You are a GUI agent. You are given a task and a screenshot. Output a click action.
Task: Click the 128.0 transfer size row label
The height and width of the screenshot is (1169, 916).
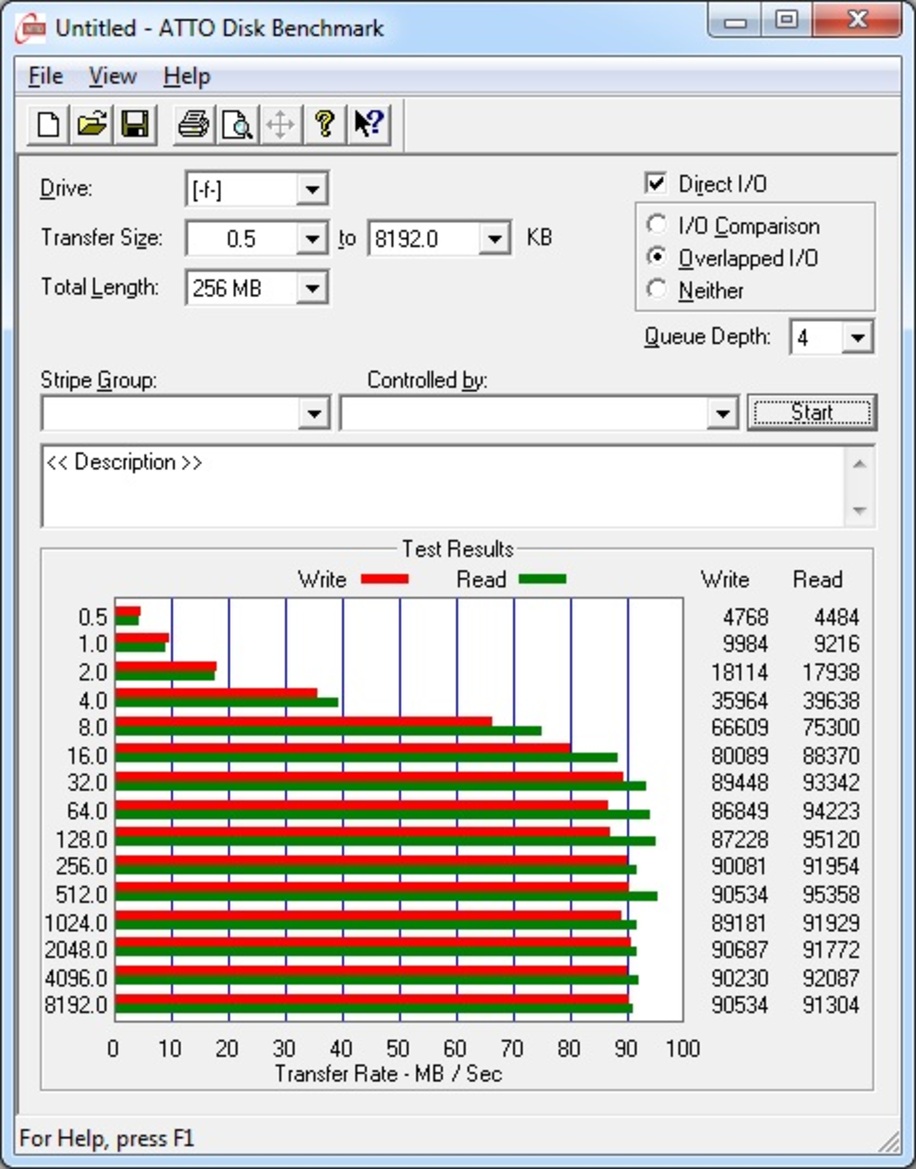tap(82, 839)
